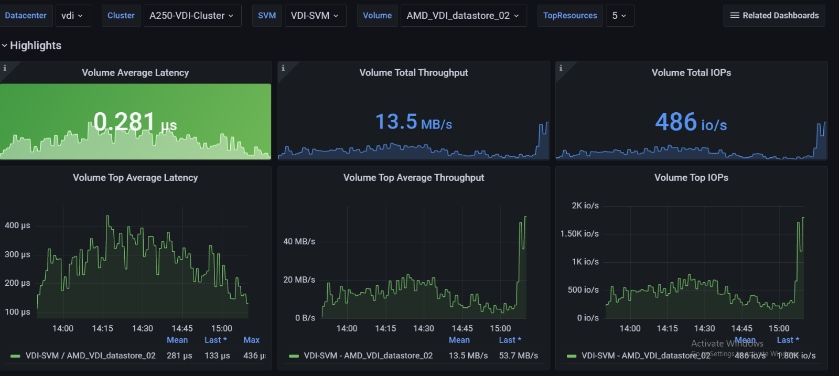Collapse the Highlights row

(31, 45)
